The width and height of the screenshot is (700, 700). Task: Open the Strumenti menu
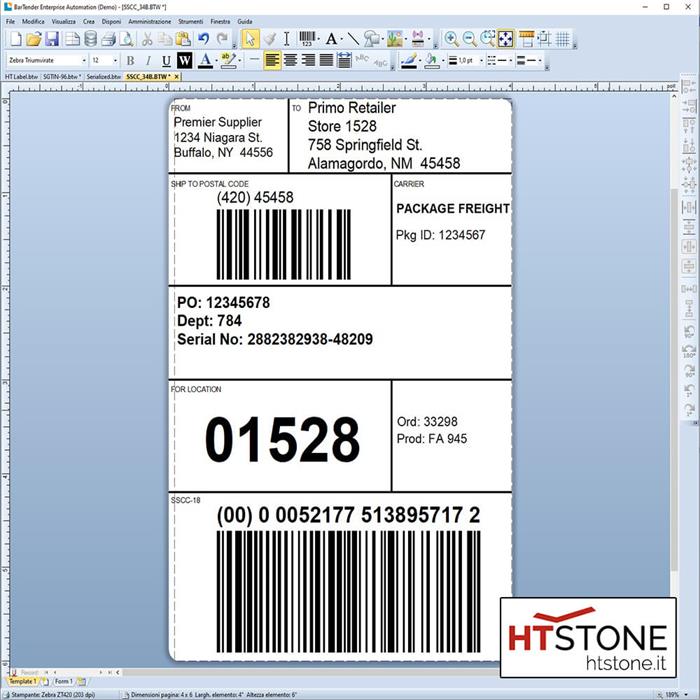tap(191, 21)
